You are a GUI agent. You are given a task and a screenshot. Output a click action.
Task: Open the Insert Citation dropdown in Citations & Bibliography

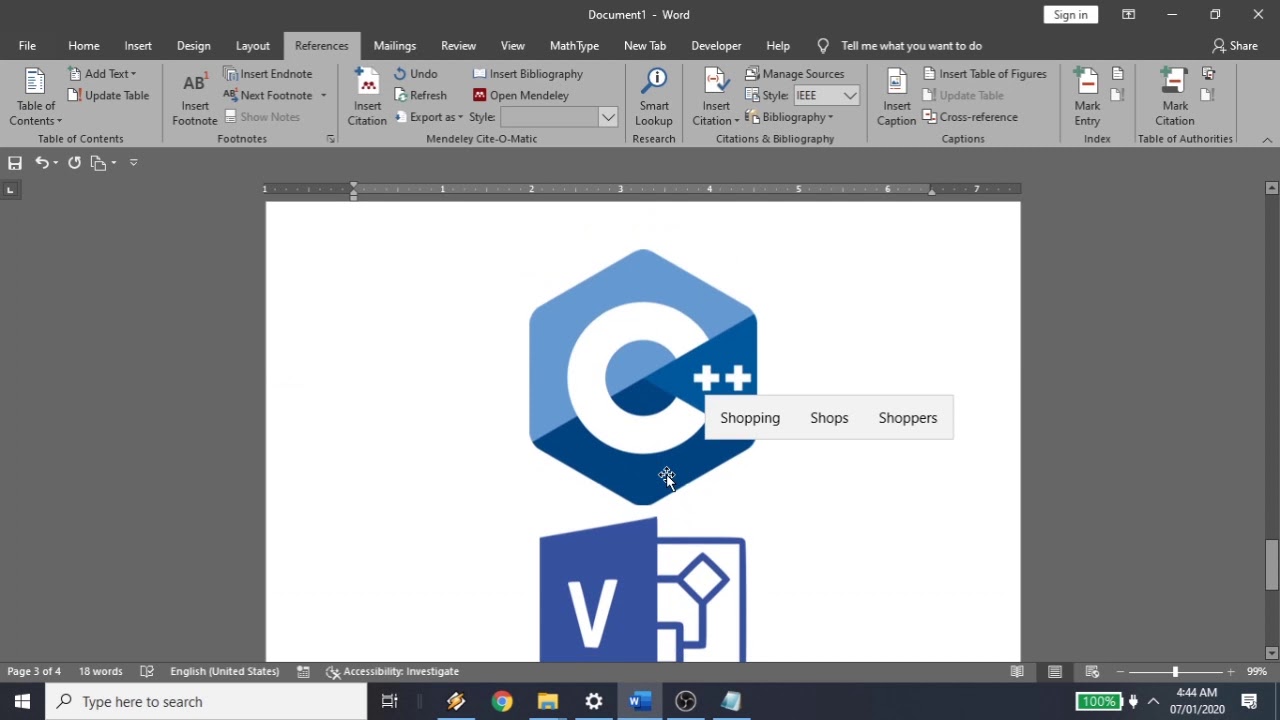[x=716, y=97]
